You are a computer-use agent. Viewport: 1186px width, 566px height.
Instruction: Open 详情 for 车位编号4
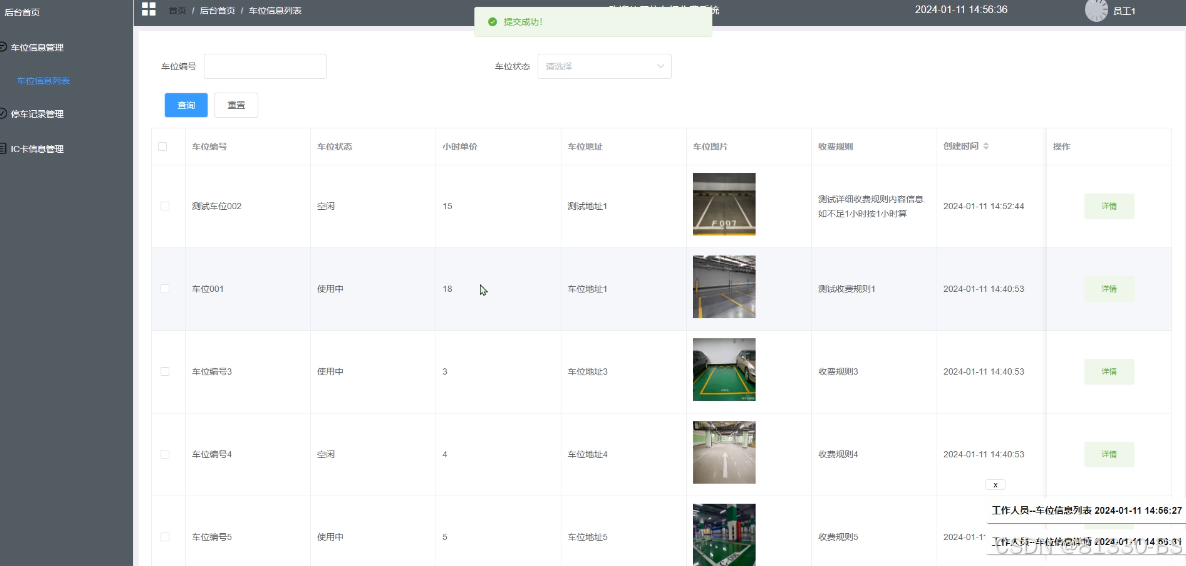[1109, 454]
